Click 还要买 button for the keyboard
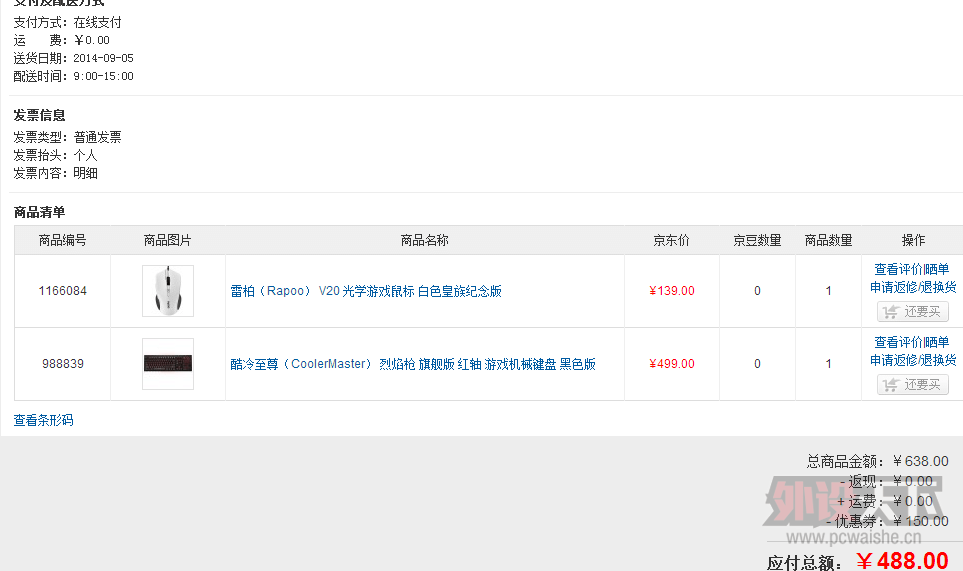This screenshot has height=571, width=963. pos(913,385)
